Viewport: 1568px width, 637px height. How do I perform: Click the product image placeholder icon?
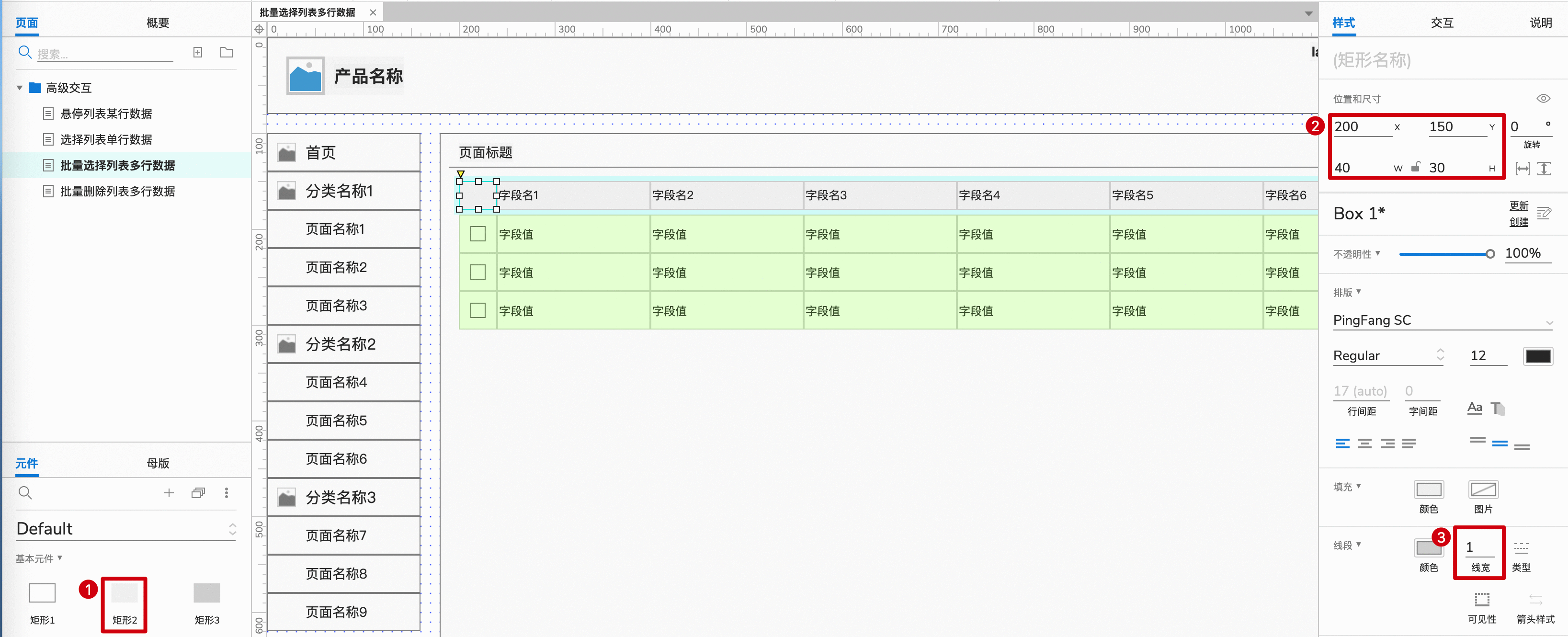(305, 76)
